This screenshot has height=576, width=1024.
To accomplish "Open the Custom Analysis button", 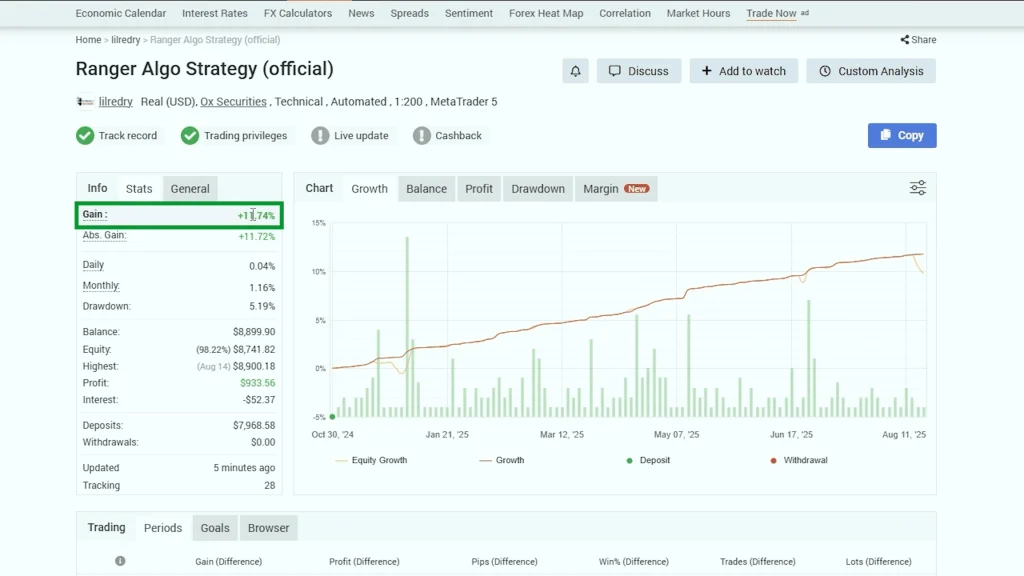I will [x=871, y=71].
